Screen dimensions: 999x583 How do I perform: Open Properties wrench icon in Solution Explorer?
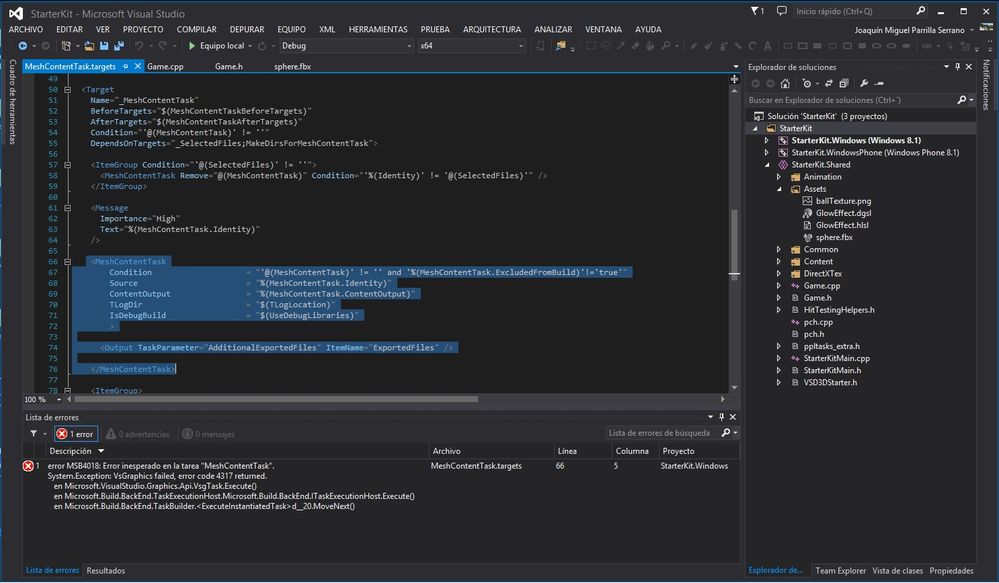[864, 83]
